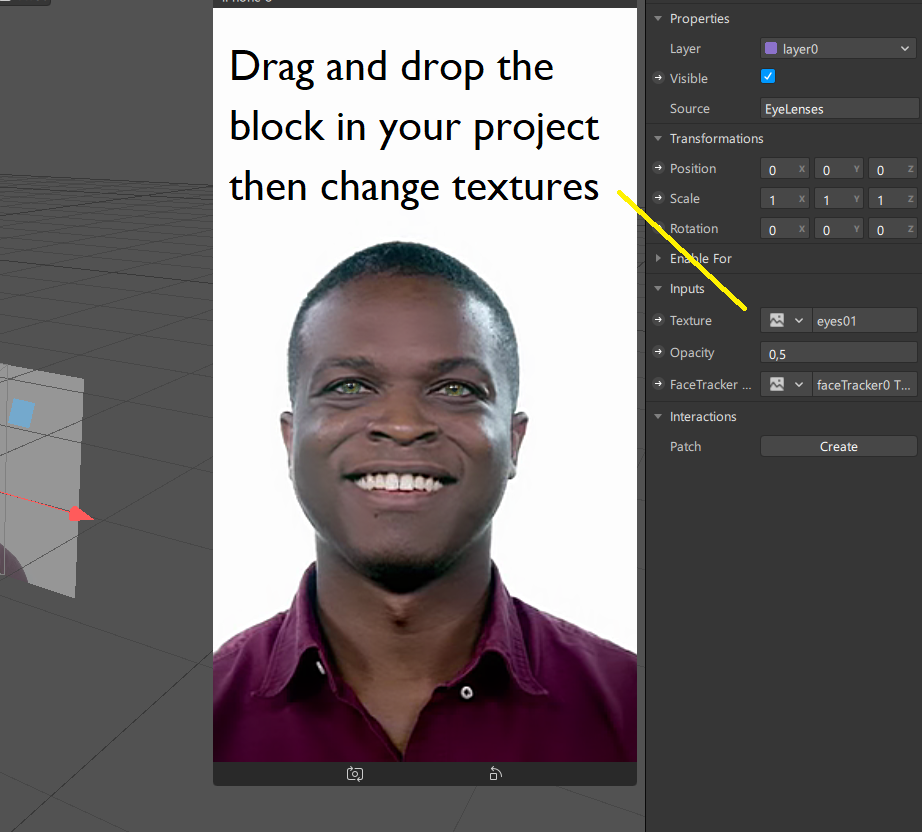This screenshot has width=922, height=832.
Task: Click the Position X value field
Action: click(x=784, y=170)
